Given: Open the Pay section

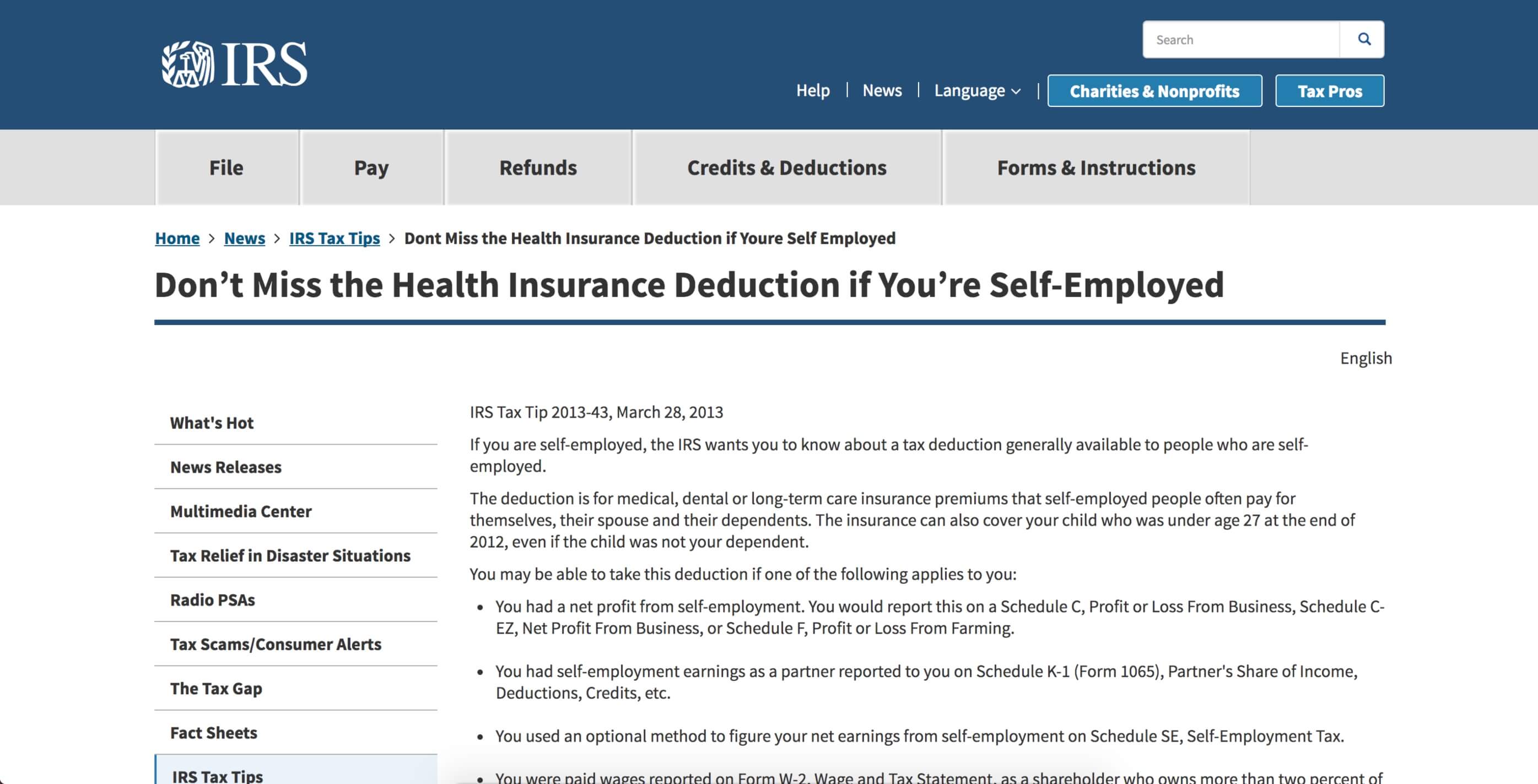Looking at the screenshot, I should 371,168.
